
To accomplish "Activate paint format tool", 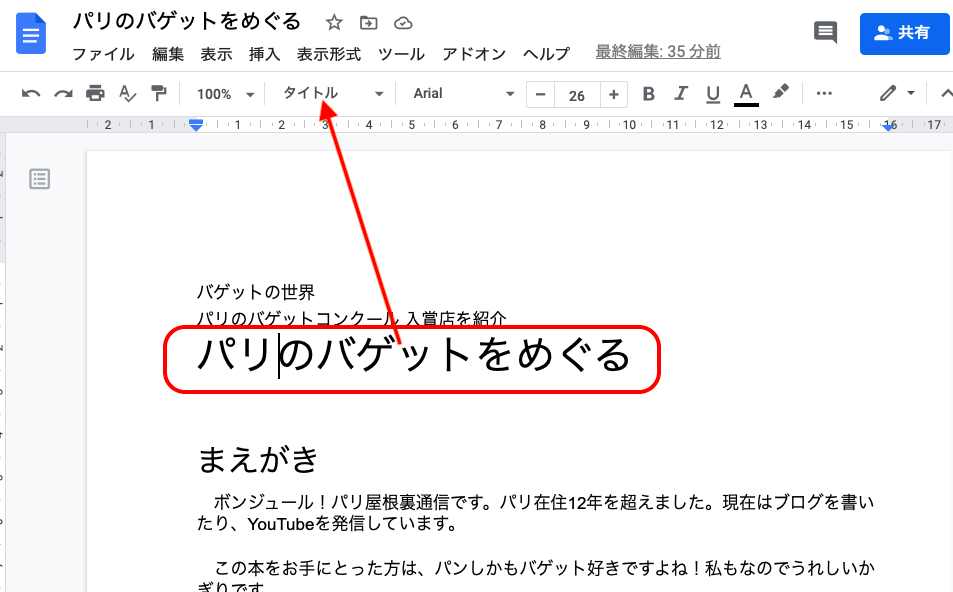I will [x=159, y=94].
